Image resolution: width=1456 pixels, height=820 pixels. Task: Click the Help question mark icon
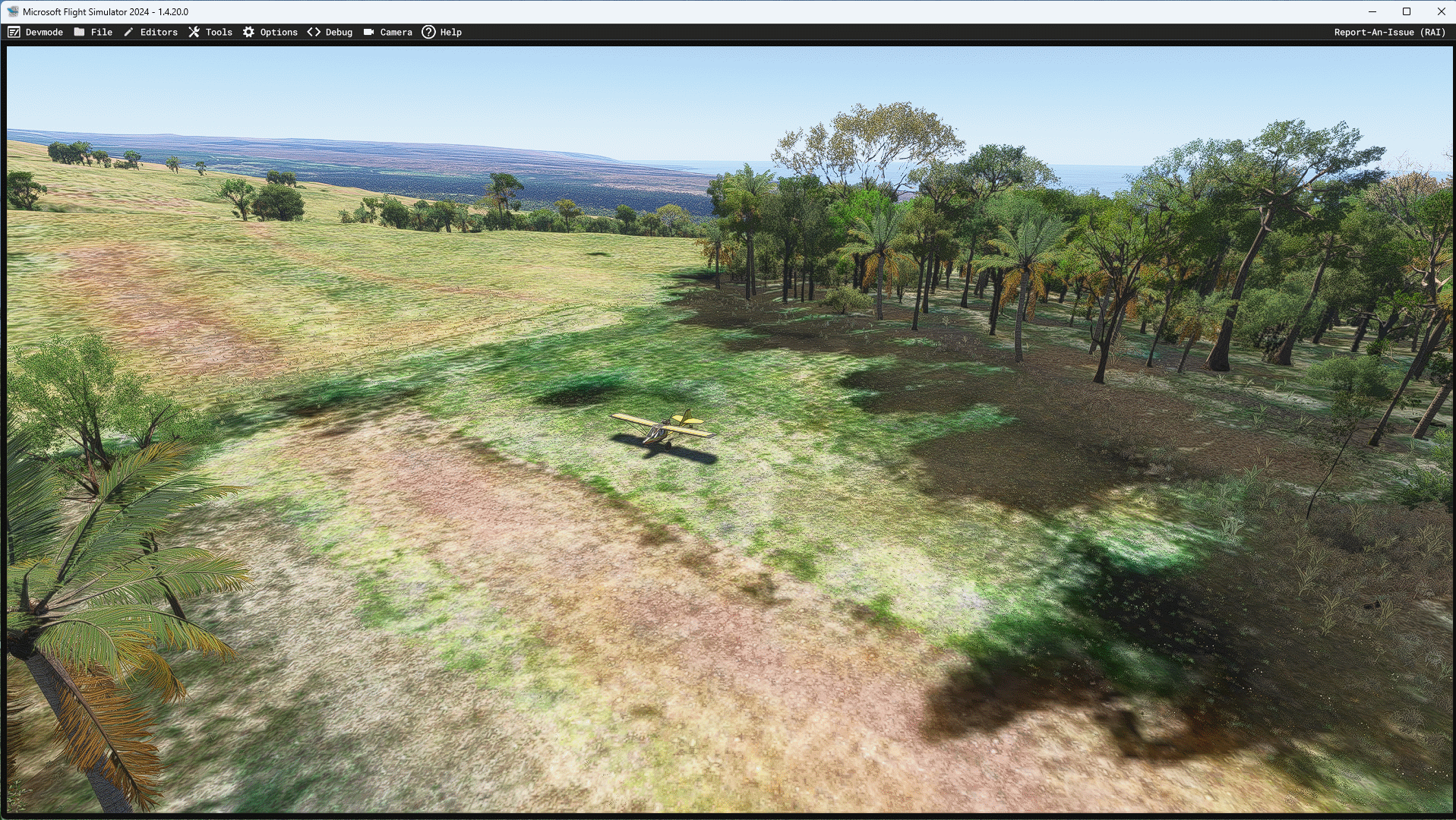coord(429,32)
